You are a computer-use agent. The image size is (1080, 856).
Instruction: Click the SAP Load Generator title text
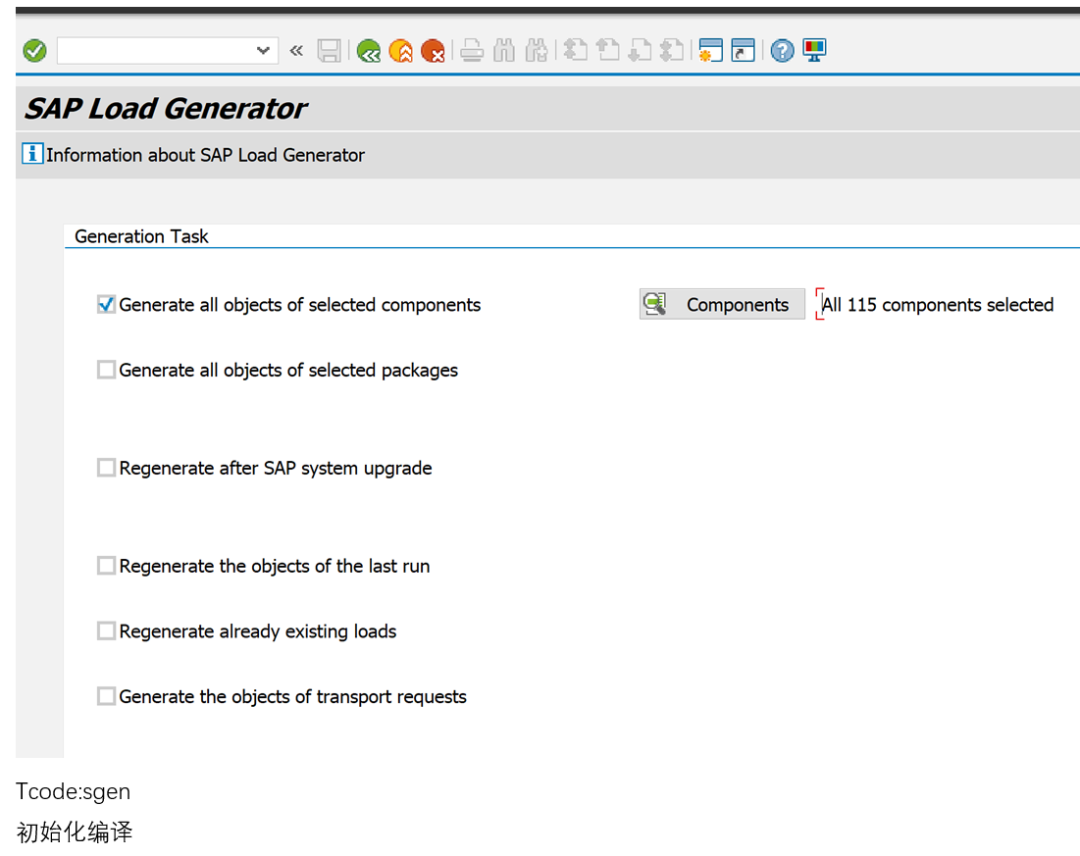pos(166,109)
